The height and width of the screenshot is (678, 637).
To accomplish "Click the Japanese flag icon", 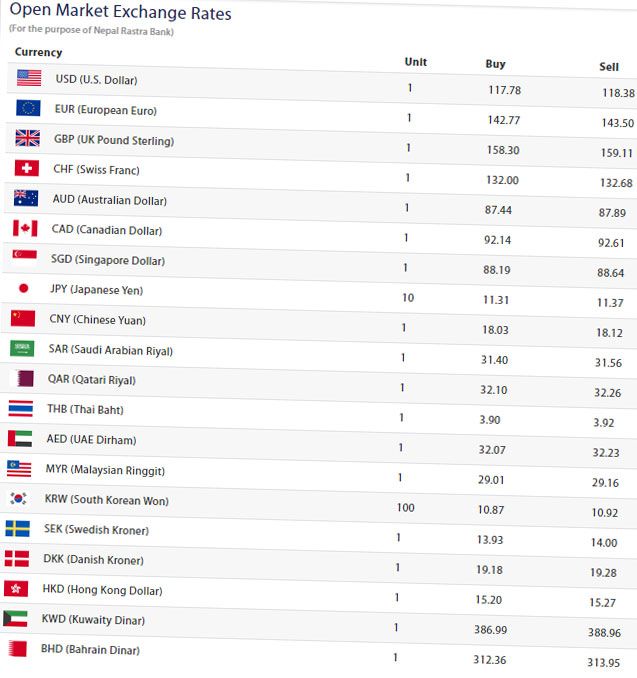I will coord(24,288).
